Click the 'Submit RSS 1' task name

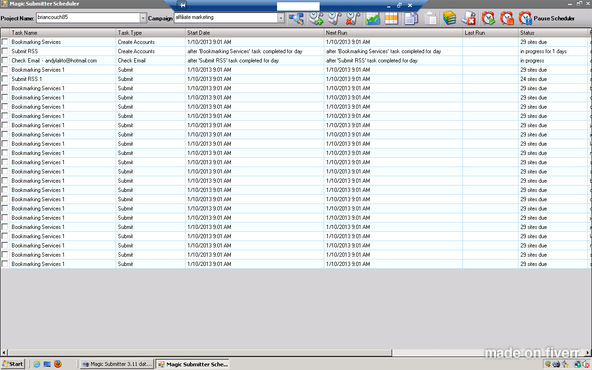point(26,79)
